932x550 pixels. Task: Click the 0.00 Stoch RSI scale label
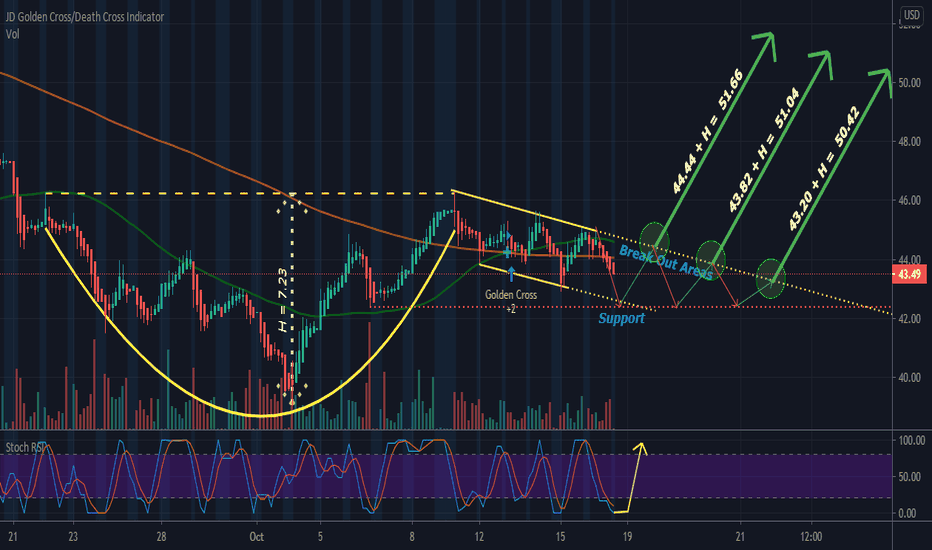coord(907,513)
